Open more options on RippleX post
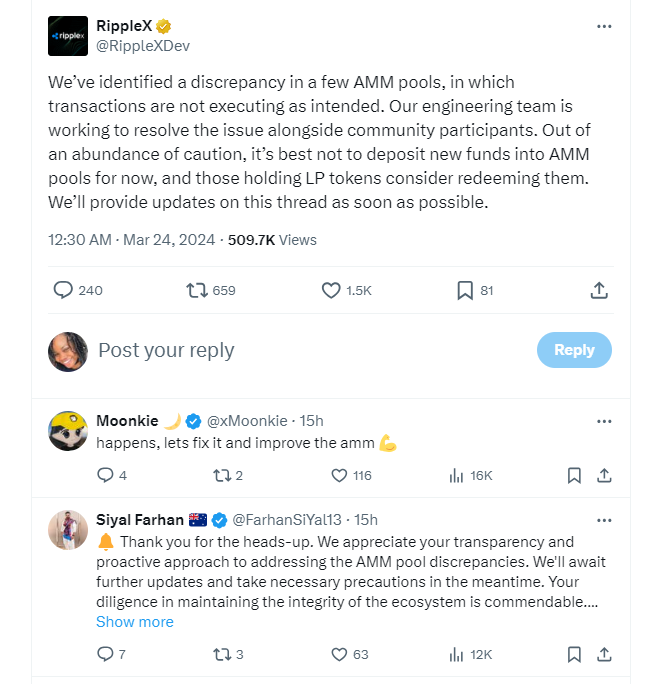This screenshot has width=649, height=684. tap(604, 26)
